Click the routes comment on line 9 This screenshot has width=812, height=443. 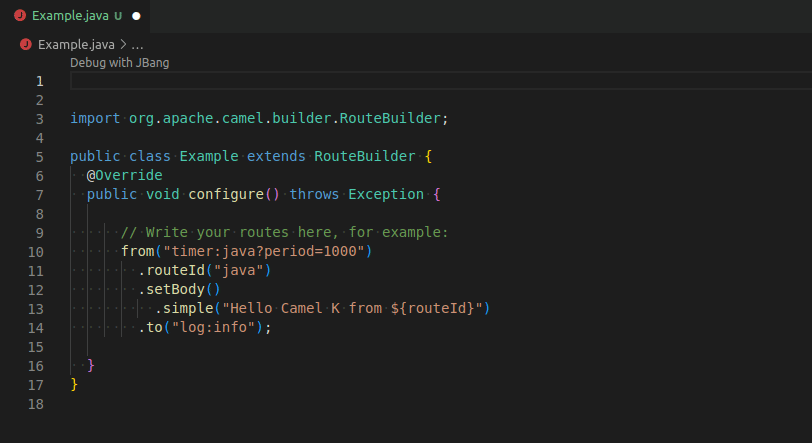(284, 232)
